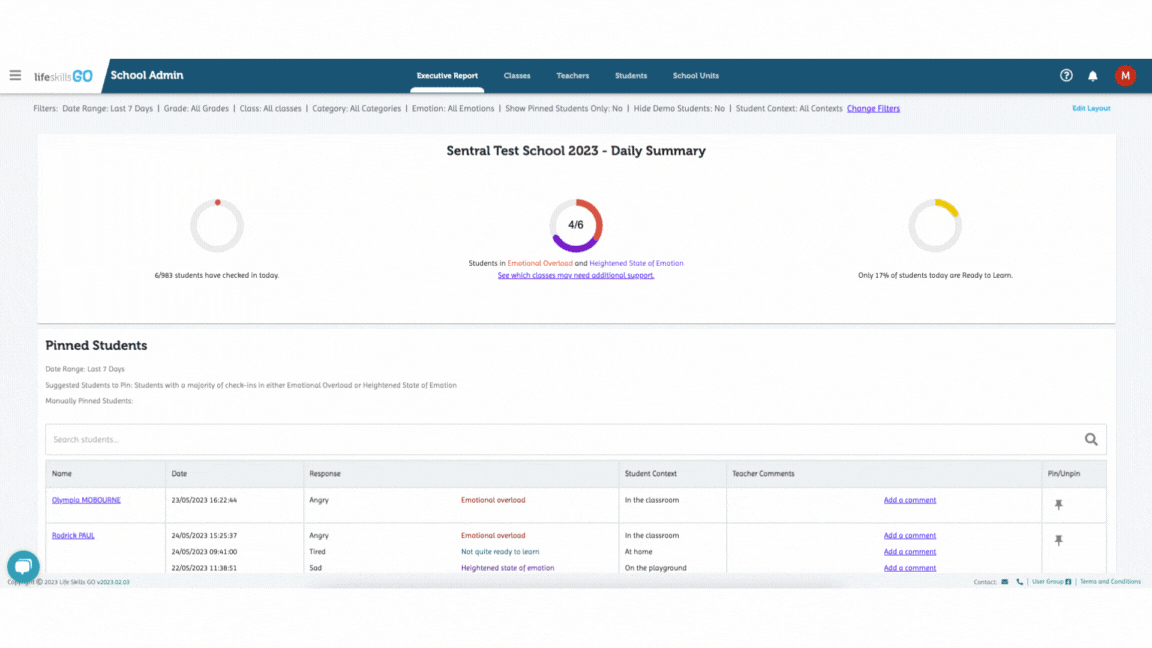Click the search magnifier icon
Image resolution: width=1152 pixels, height=648 pixels.
coord(1091,439)
